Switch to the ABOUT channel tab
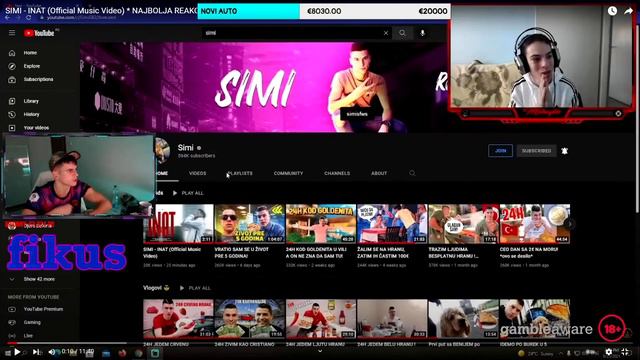 click(379, 173)
